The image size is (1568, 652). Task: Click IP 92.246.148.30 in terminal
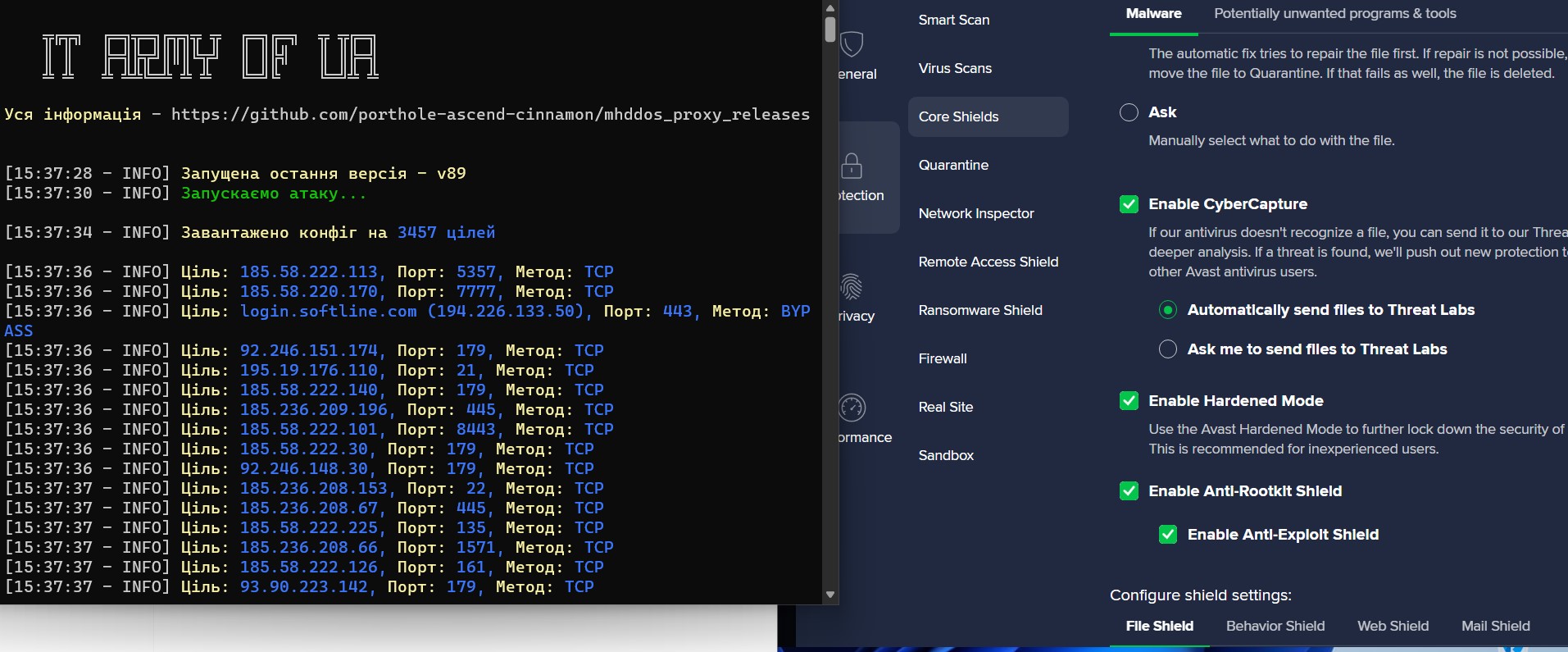(x=304, y=468)
